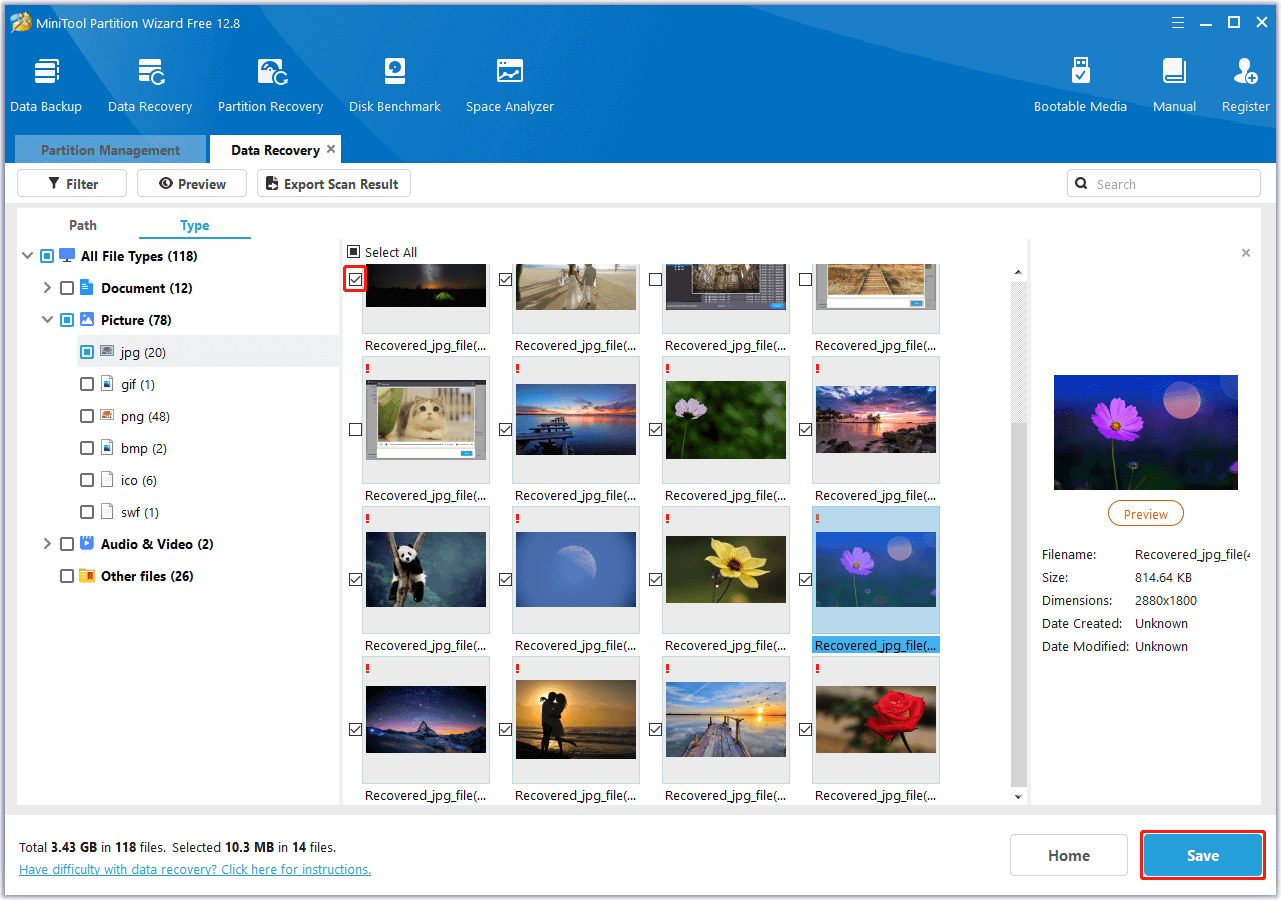1281x900 pixels.
Task: Click the file list scroll up arrow
Action: pyautogui.click(x=1019, y=274)
